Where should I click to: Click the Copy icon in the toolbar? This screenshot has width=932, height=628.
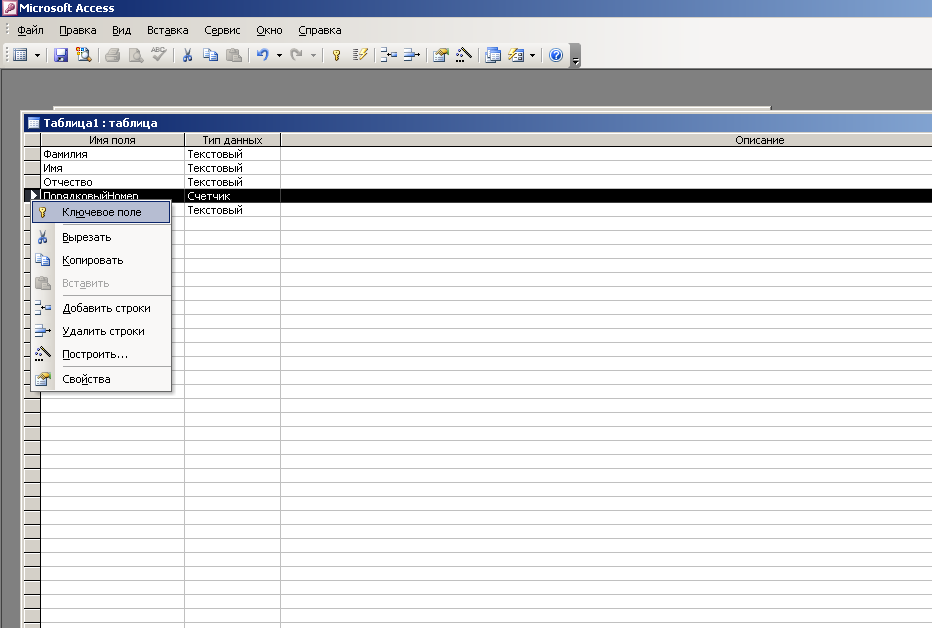point(210,55)
